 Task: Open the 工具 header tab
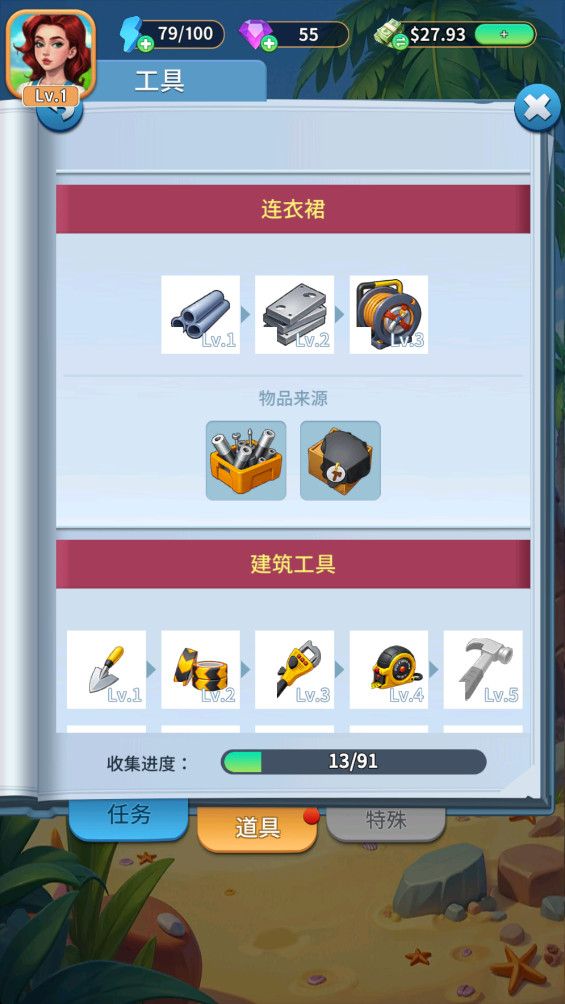160,81
